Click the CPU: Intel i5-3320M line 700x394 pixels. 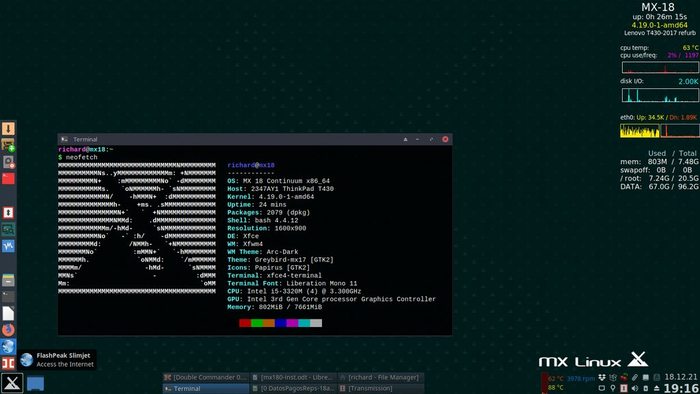pyautogui.click(x=294, y=291)
